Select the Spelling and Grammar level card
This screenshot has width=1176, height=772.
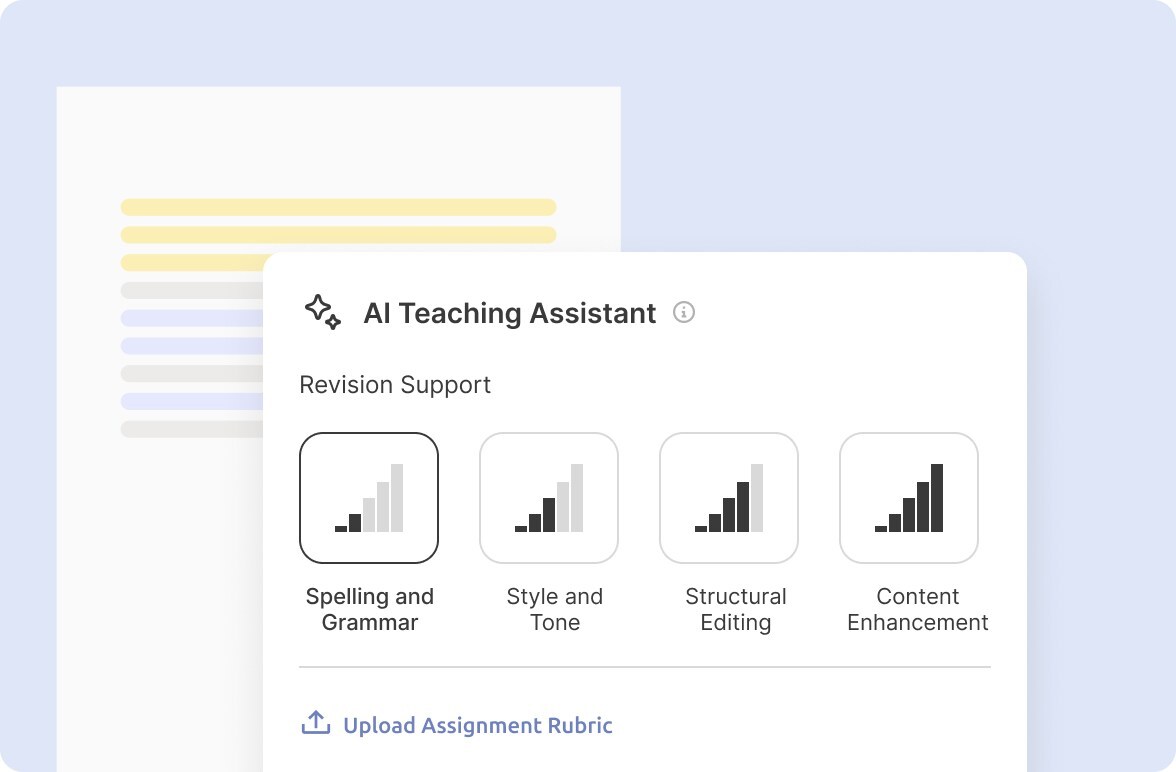pos(369,498)
